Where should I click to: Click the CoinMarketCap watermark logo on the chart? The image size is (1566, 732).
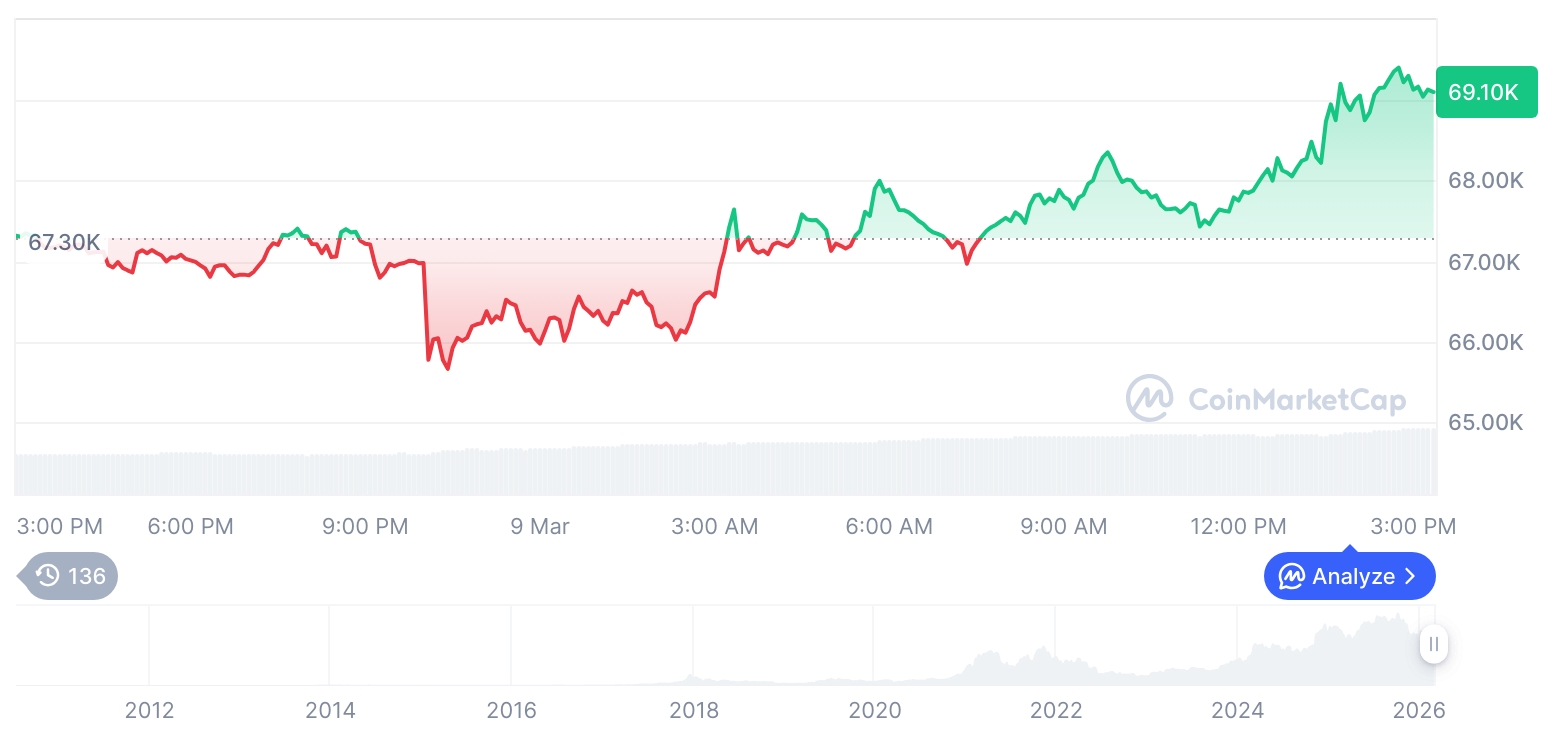(1150, 399)
